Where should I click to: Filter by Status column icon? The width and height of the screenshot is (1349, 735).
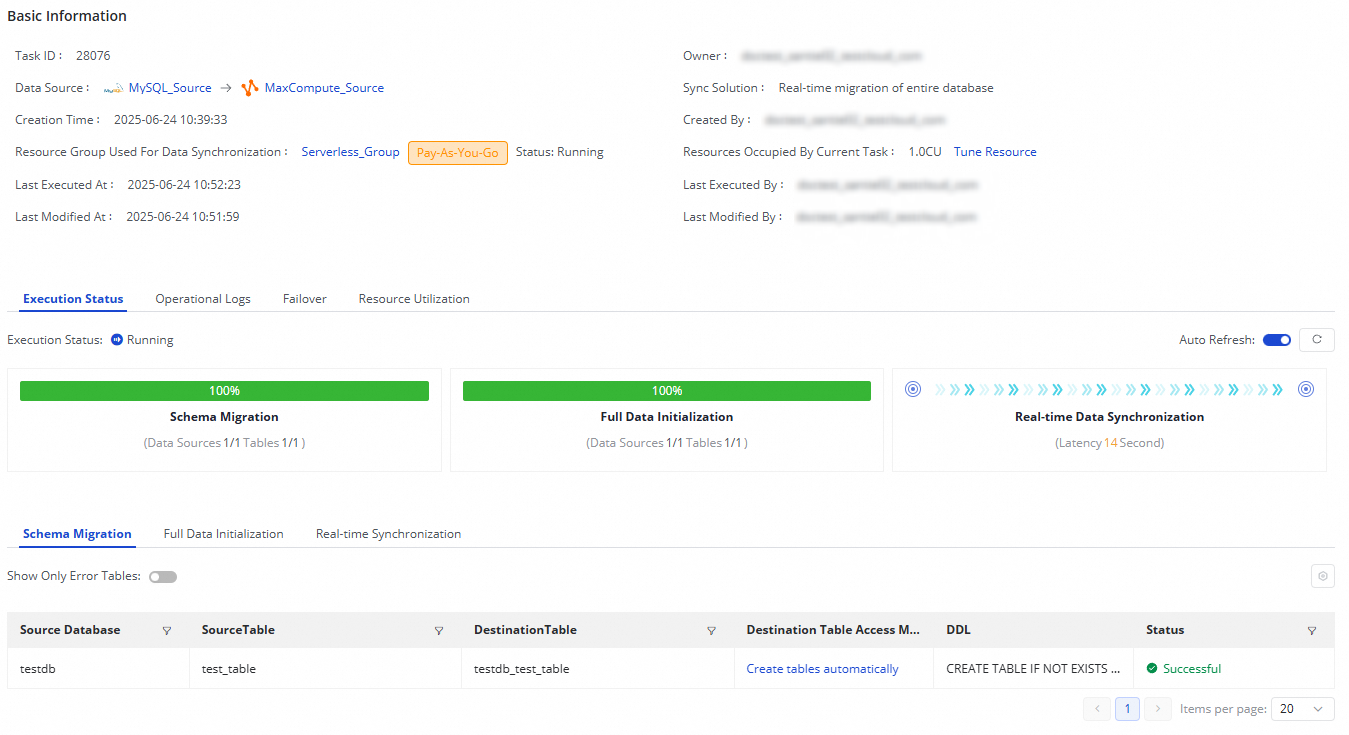[1312, 631]
